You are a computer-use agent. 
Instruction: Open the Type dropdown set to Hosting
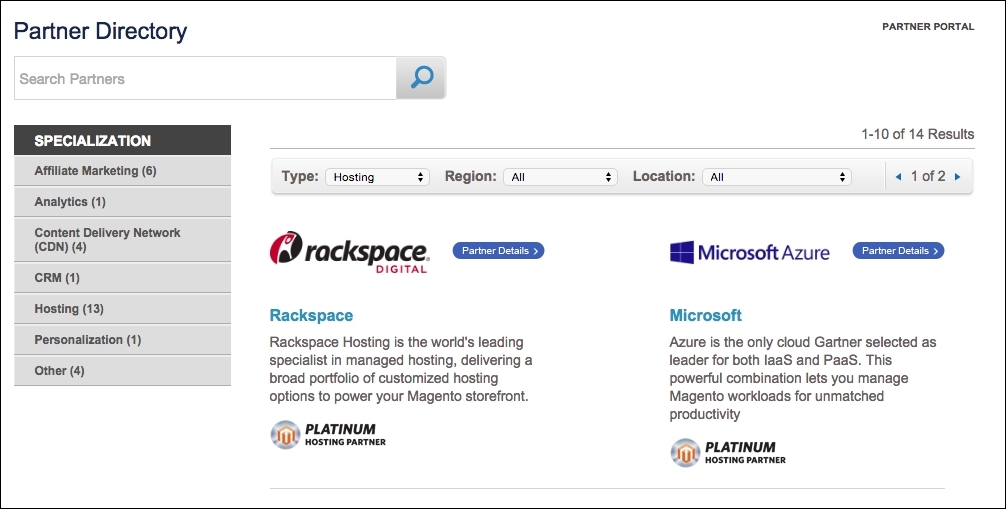(377, 177)
